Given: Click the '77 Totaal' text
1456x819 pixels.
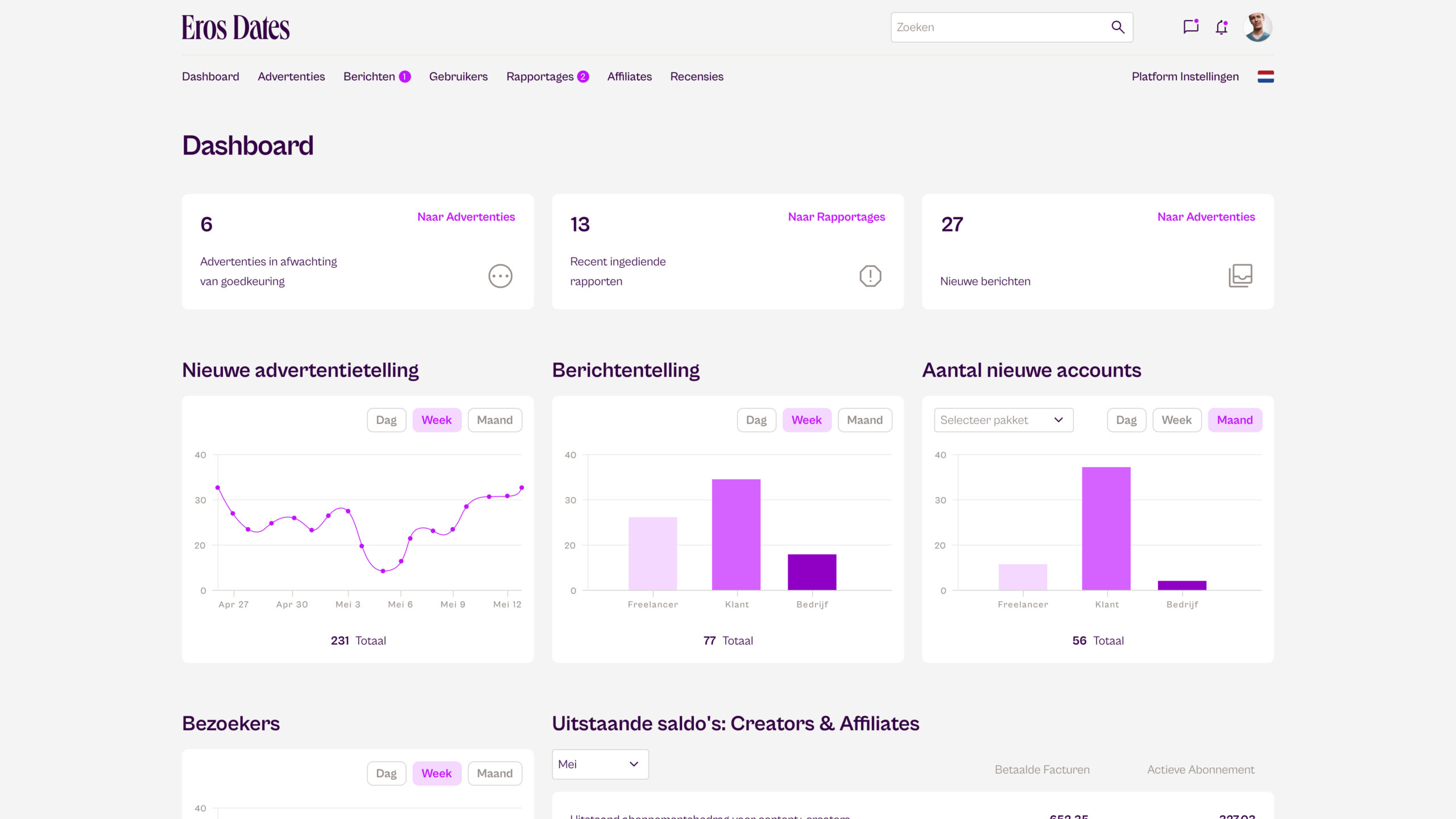Looking at the screenshot, I should click(x=728, y=641).
